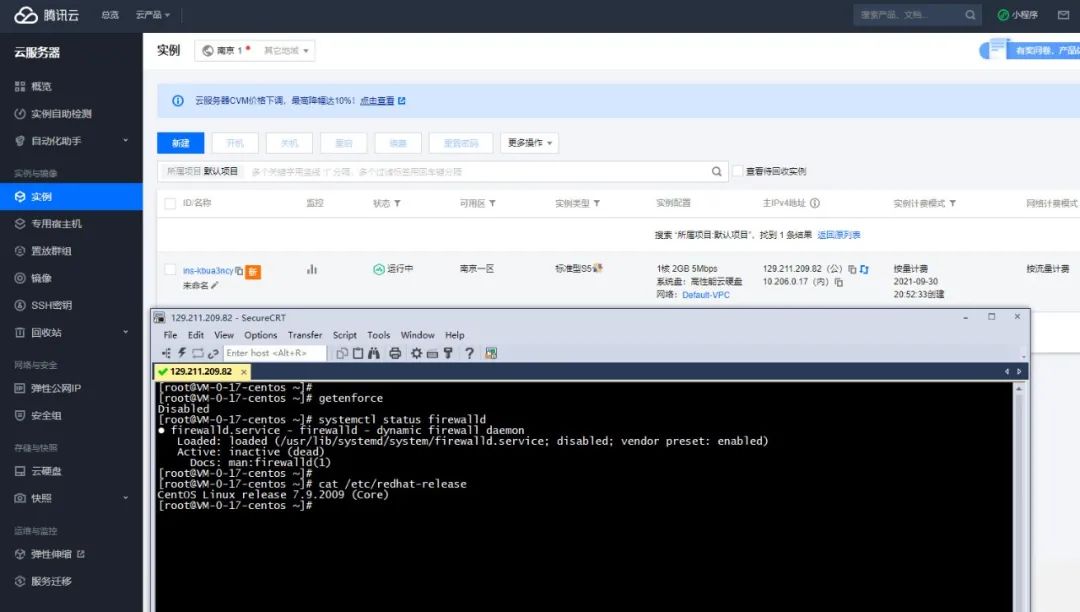Filter by 可用区 column funnel
The width and height of the screenshot is (1080, 612).
(x=492, y=204)
